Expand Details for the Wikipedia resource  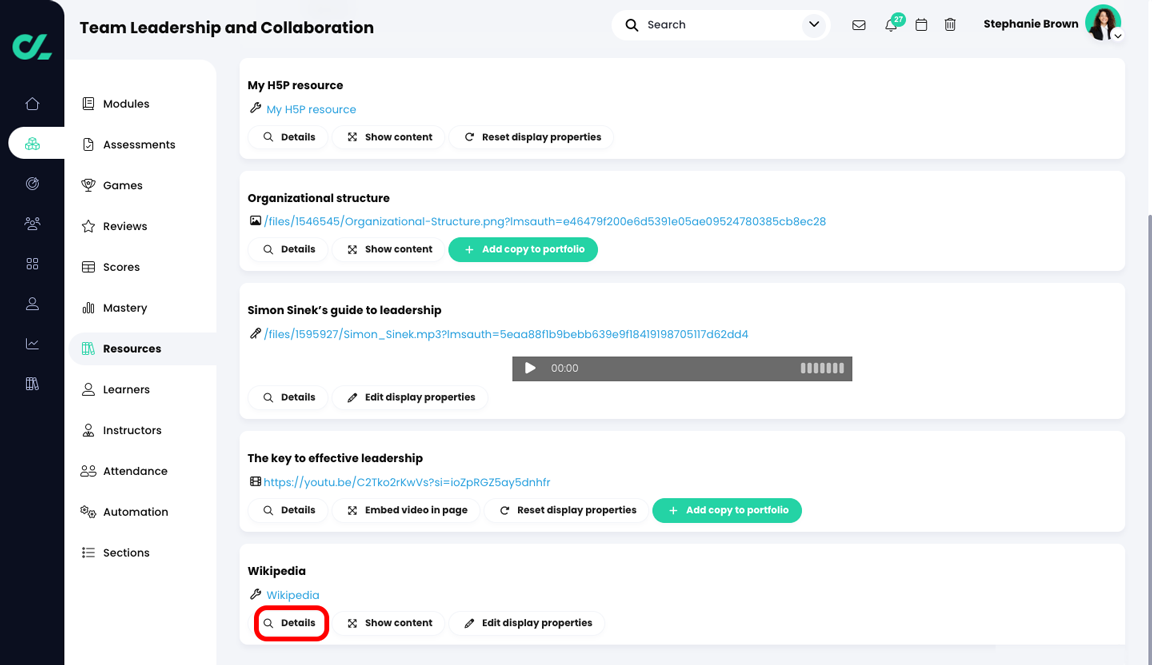(291, 622)
